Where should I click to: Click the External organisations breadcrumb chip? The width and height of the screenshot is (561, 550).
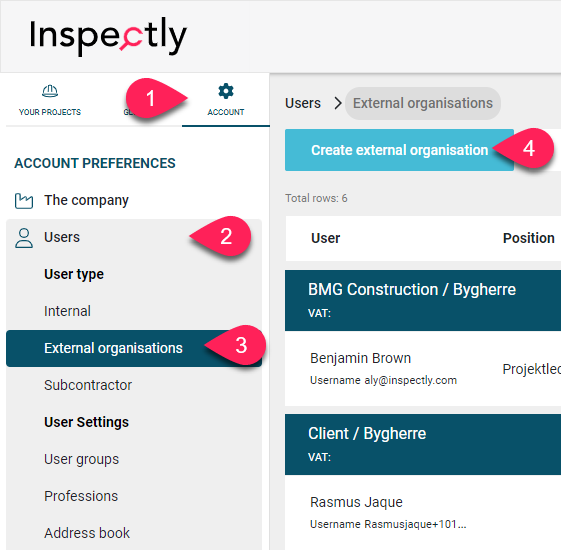[x=423, y=103]
